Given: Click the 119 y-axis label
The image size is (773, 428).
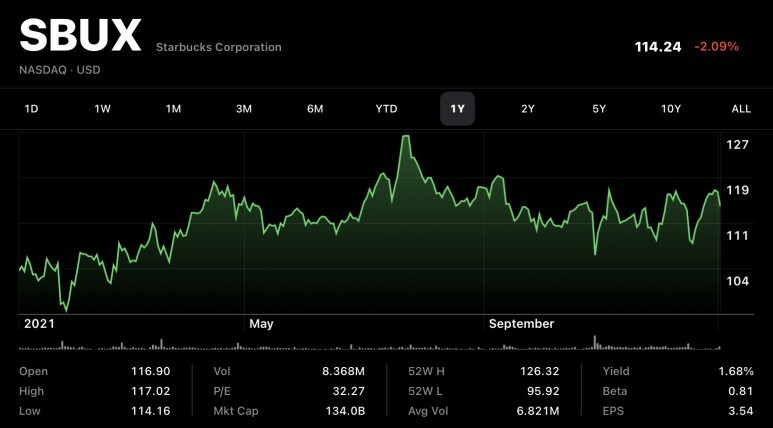Looking at the screenshot, I should 738,190.
